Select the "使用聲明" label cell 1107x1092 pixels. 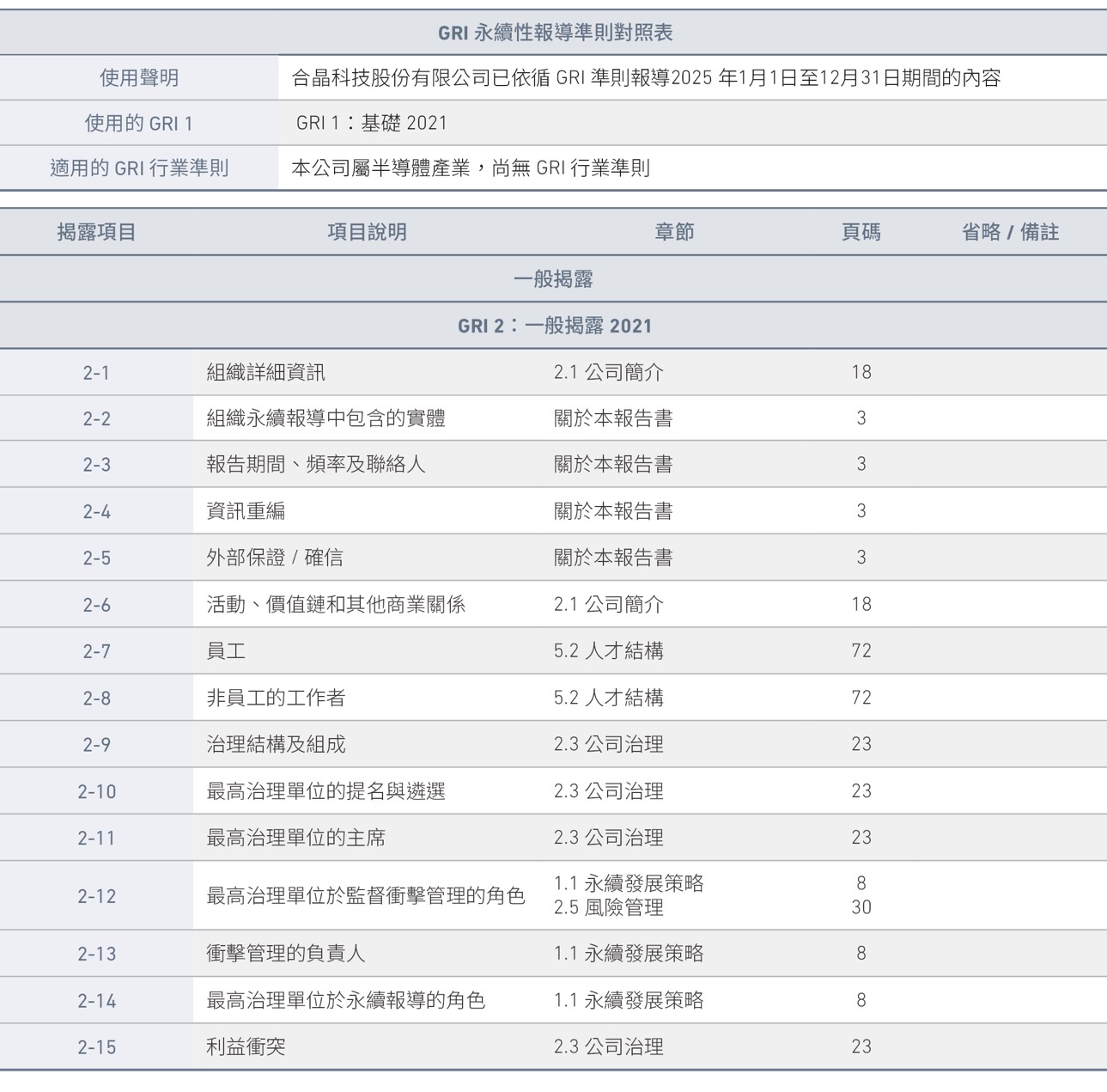click(x=139, y=78)
